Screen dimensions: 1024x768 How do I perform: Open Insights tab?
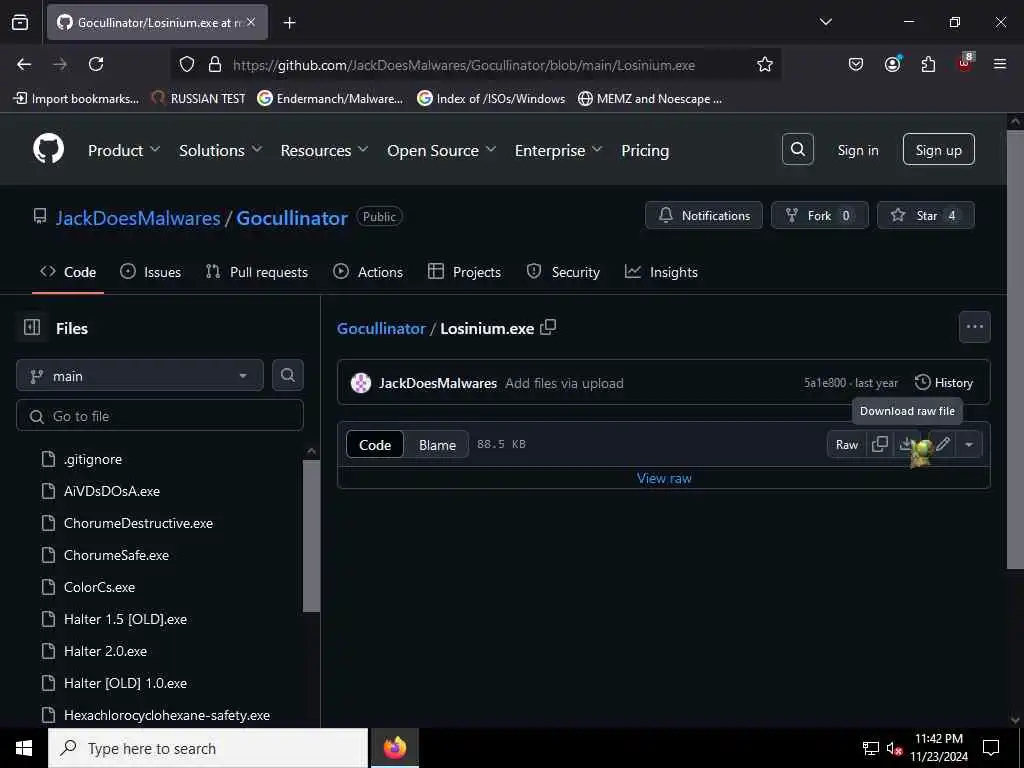(x=661, y=272)
